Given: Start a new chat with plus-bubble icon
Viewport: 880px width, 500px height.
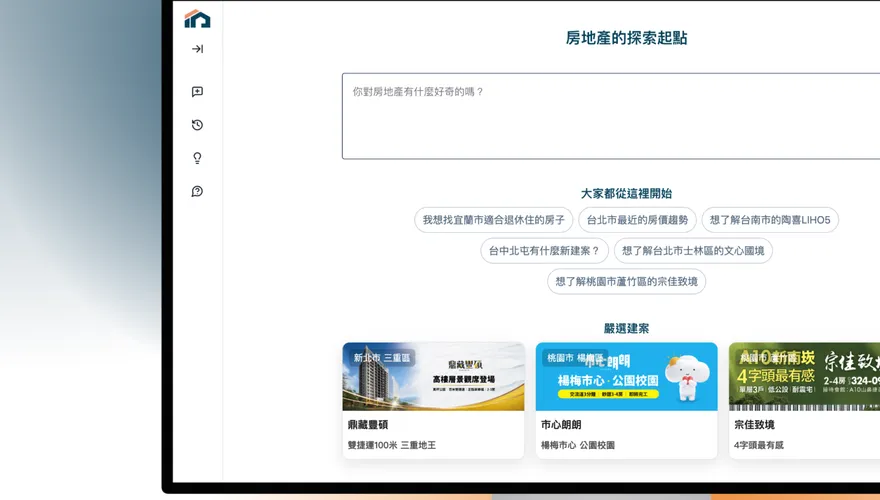Looking at the screenshot, I should (197, 91).
